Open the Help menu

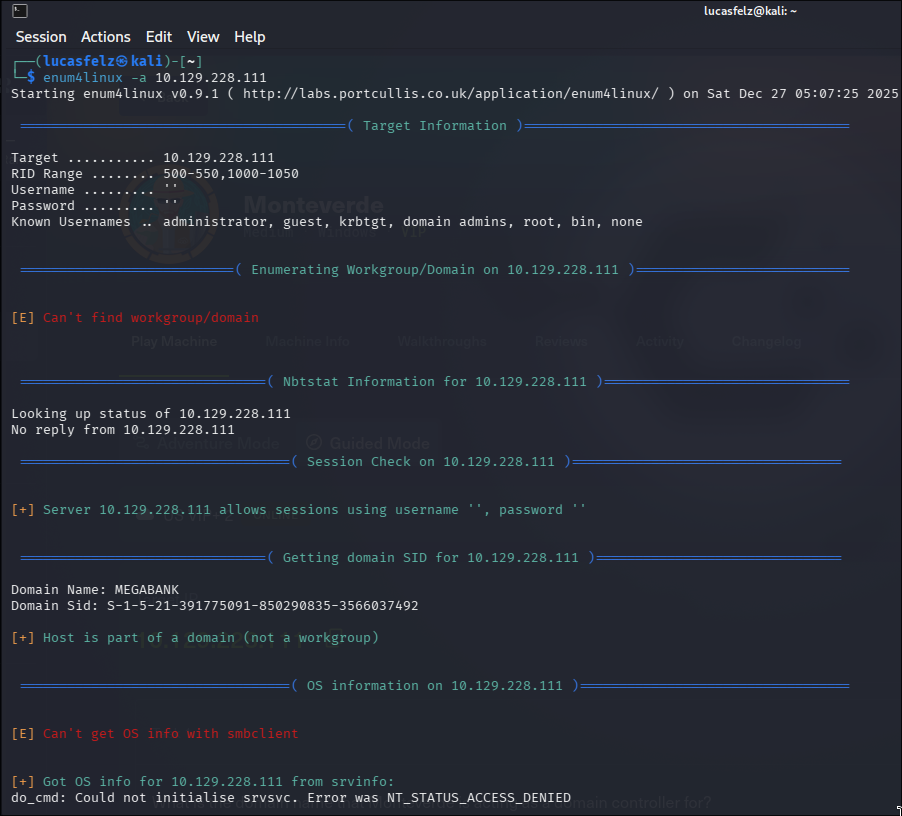(250, 37)
